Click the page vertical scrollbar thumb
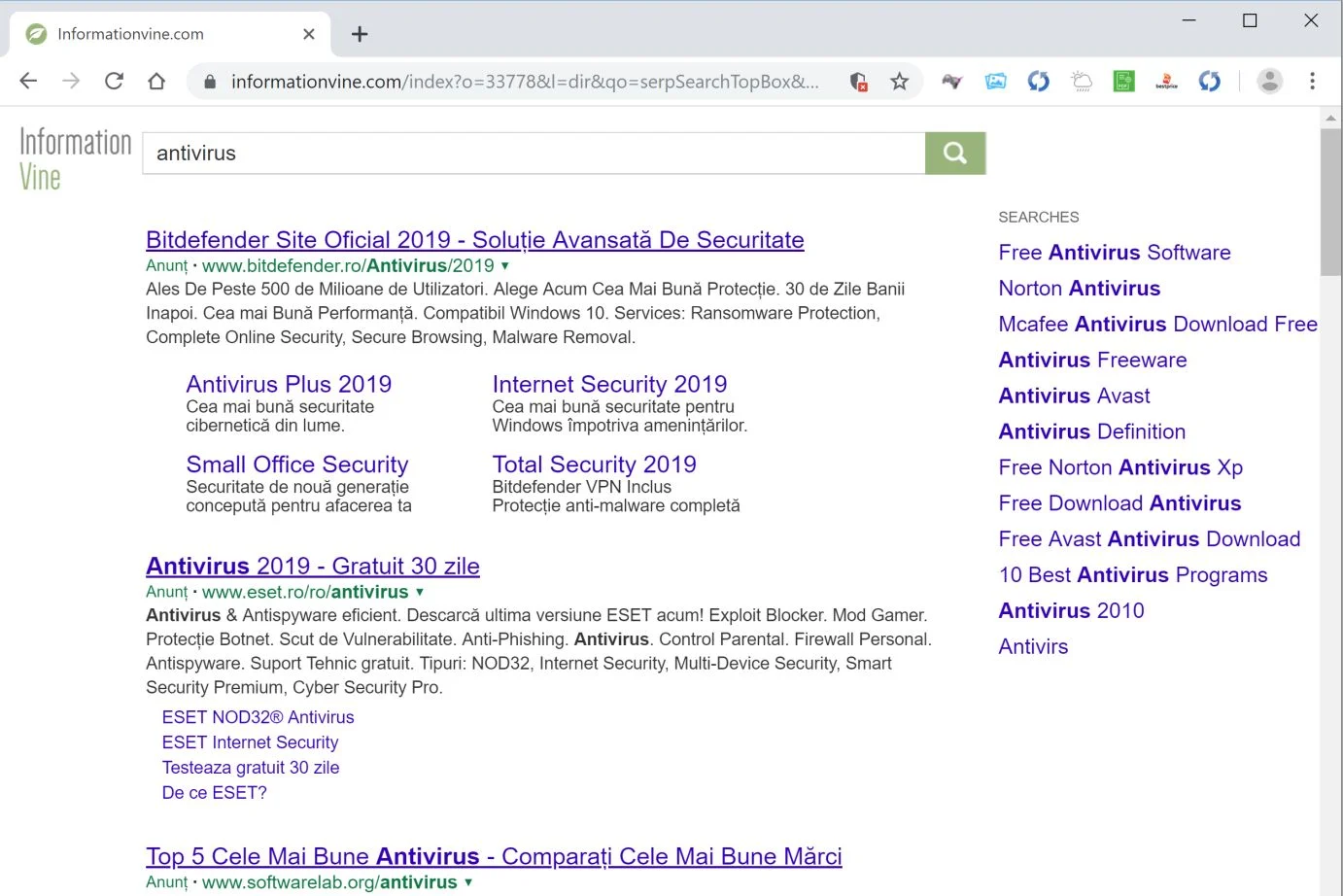 (1330, 202)
